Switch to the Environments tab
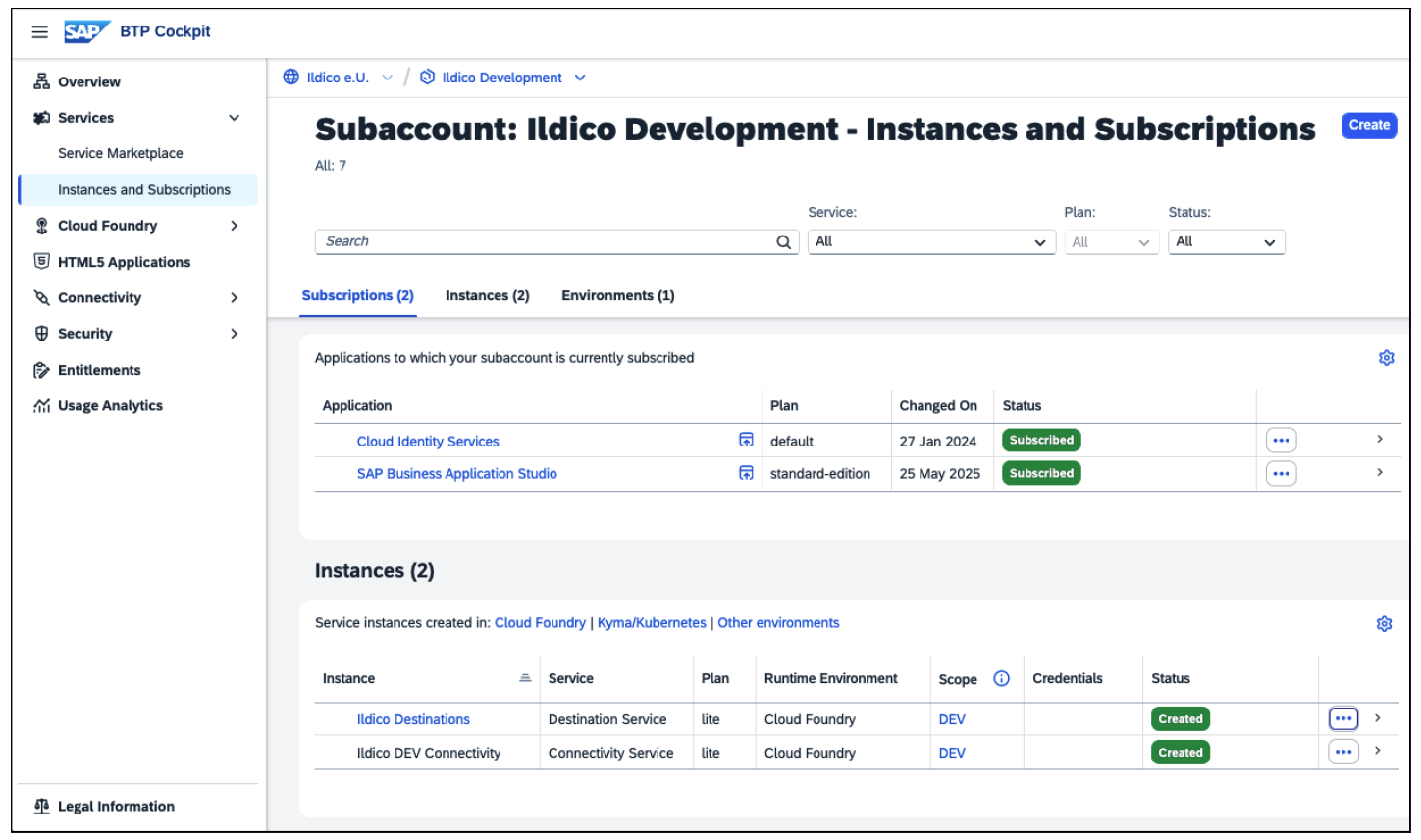 (x=617, y=295)
